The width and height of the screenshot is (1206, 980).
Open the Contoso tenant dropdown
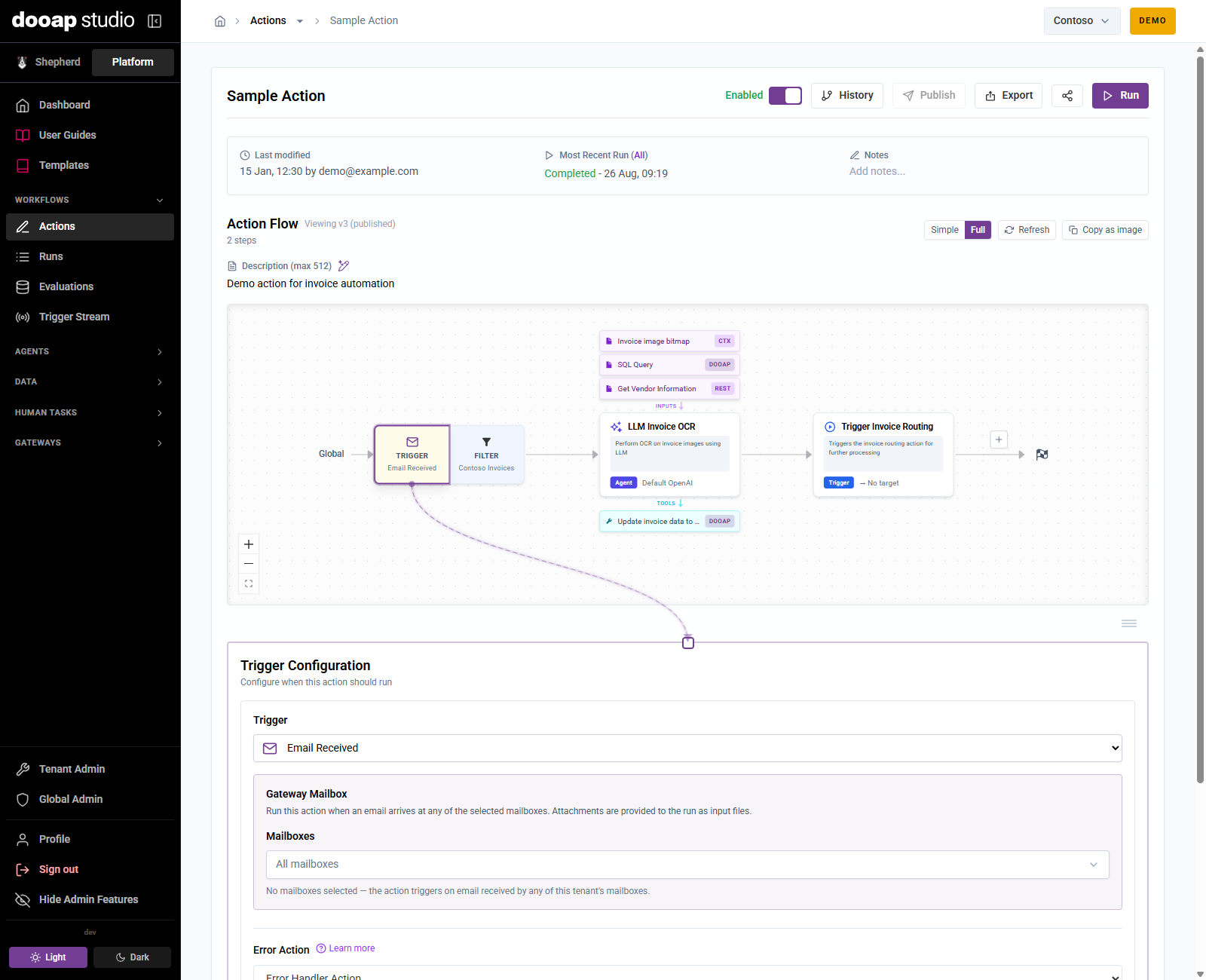[x=1082, y=21]
